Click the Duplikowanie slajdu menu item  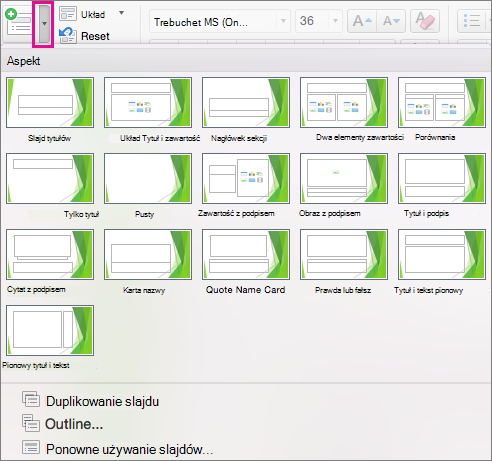[102, 401]
